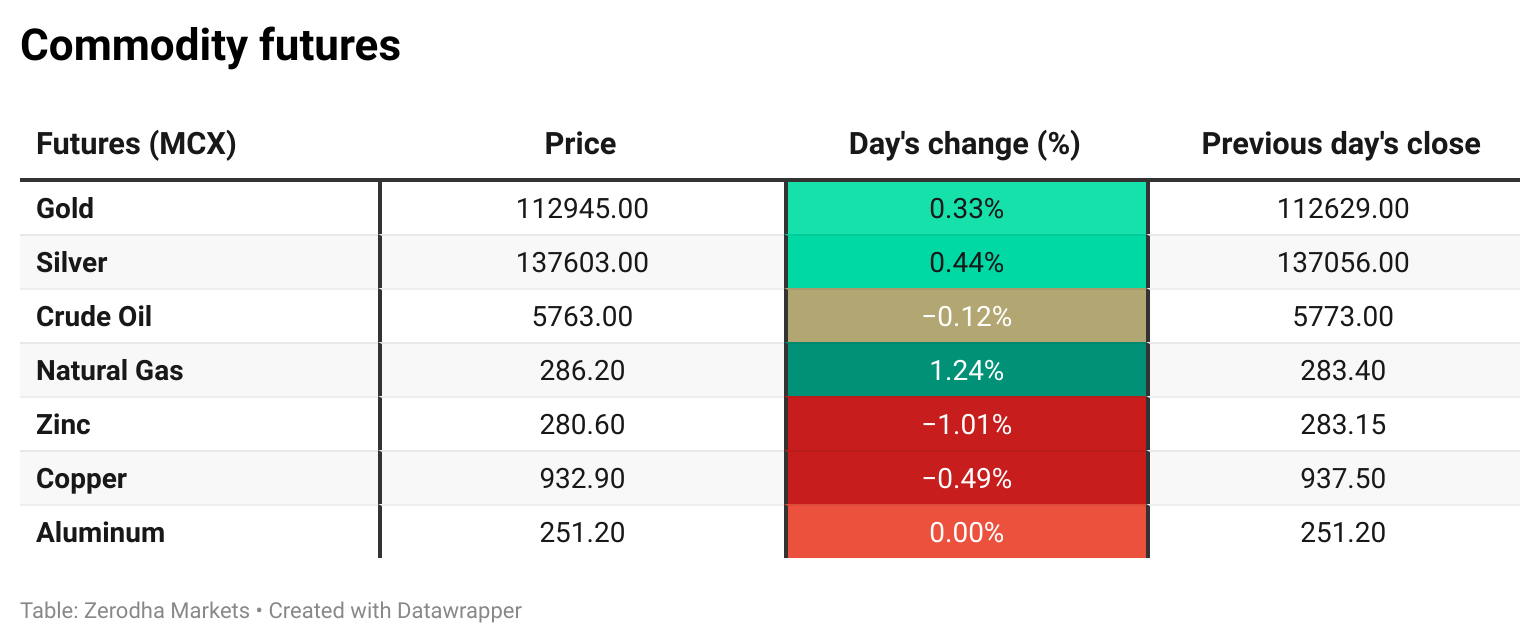Click the Gold price 112945.00
The image size is (1540, 644).
pyautogui.click(x=582, y=208)
